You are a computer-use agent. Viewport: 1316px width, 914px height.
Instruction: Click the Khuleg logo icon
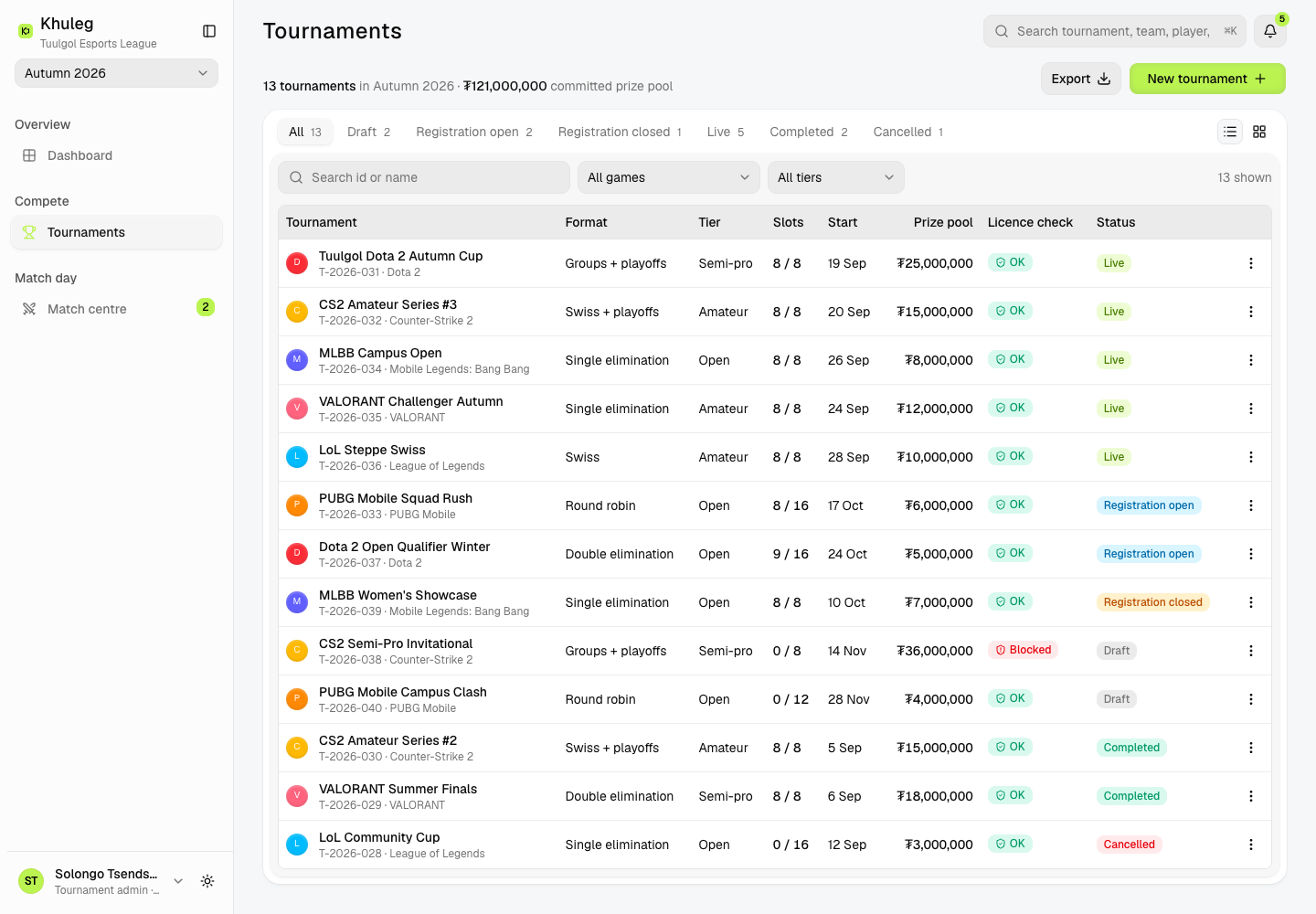click(26, 31)
